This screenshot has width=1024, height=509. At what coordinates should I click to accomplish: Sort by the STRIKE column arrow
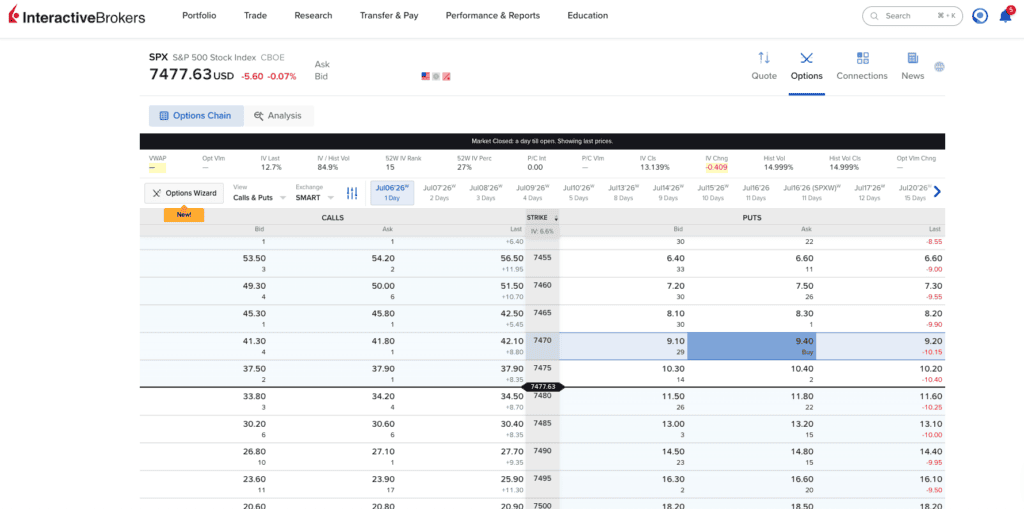(x=556, y=218)
